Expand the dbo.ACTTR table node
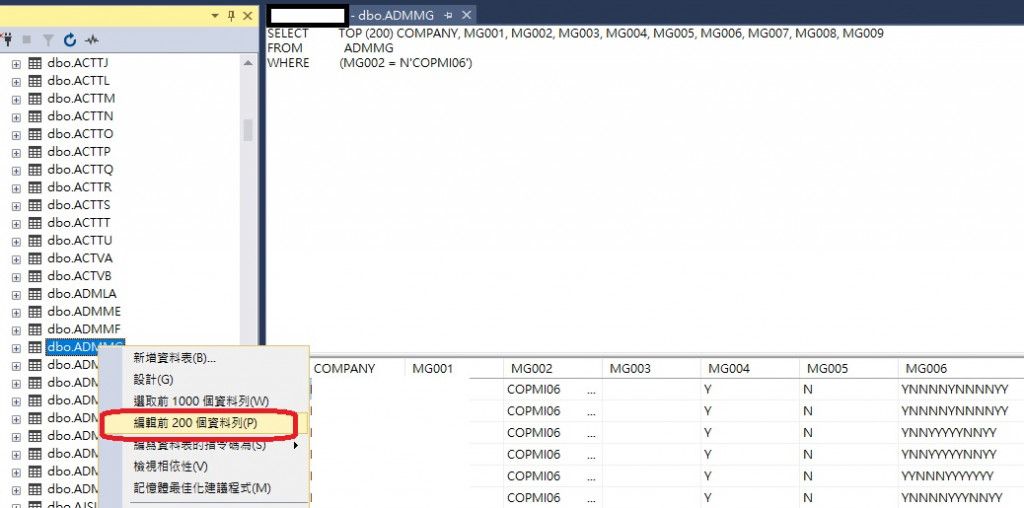The image size is (1024, 508). (x=16, y=188)
